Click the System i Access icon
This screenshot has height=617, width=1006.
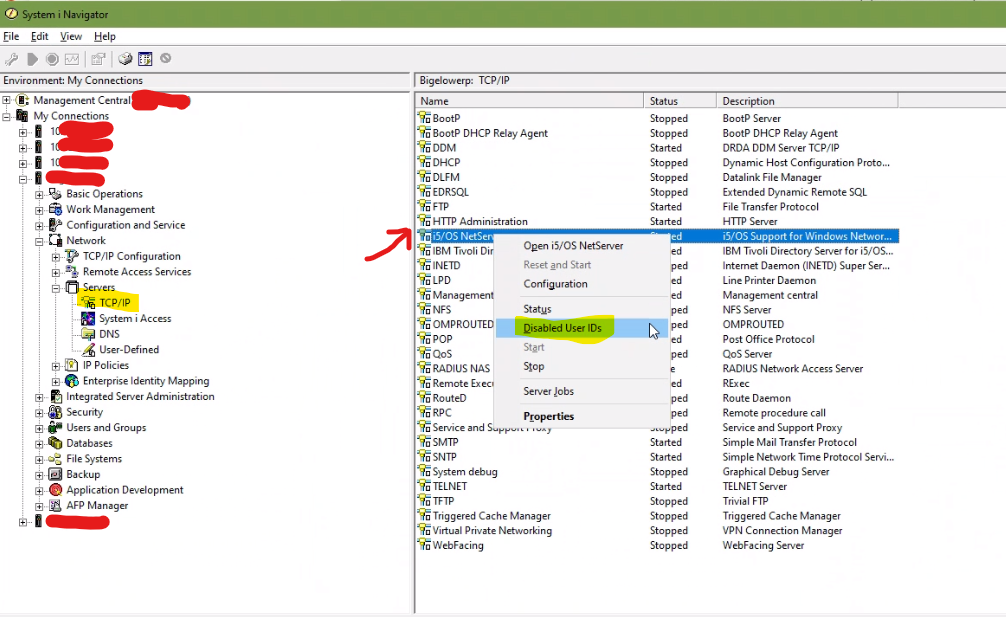[89, 318]
